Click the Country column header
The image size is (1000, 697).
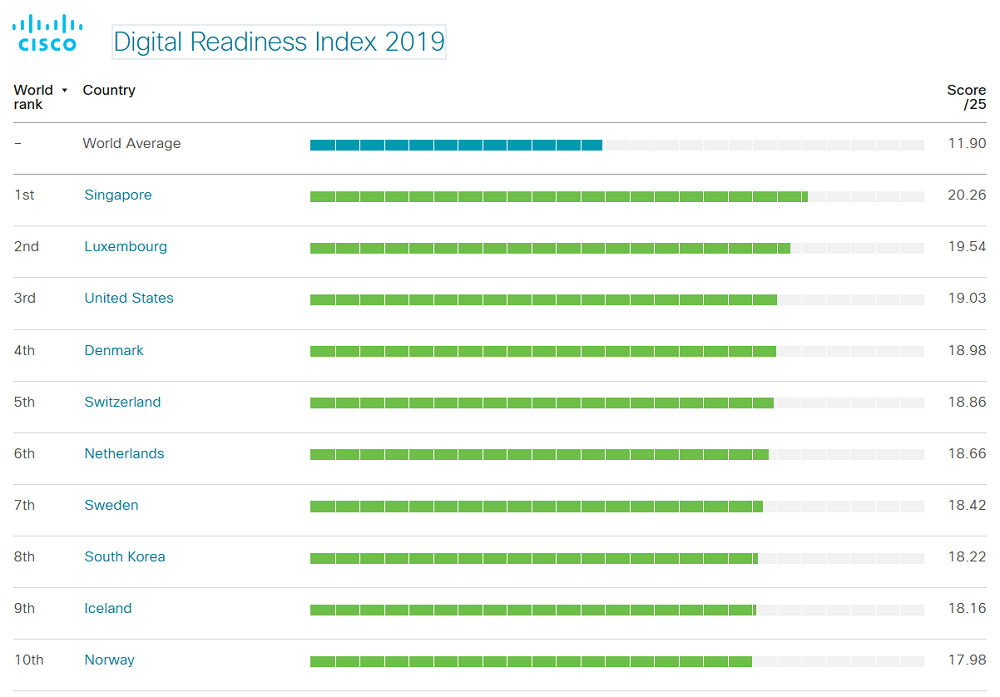[109, 90]
